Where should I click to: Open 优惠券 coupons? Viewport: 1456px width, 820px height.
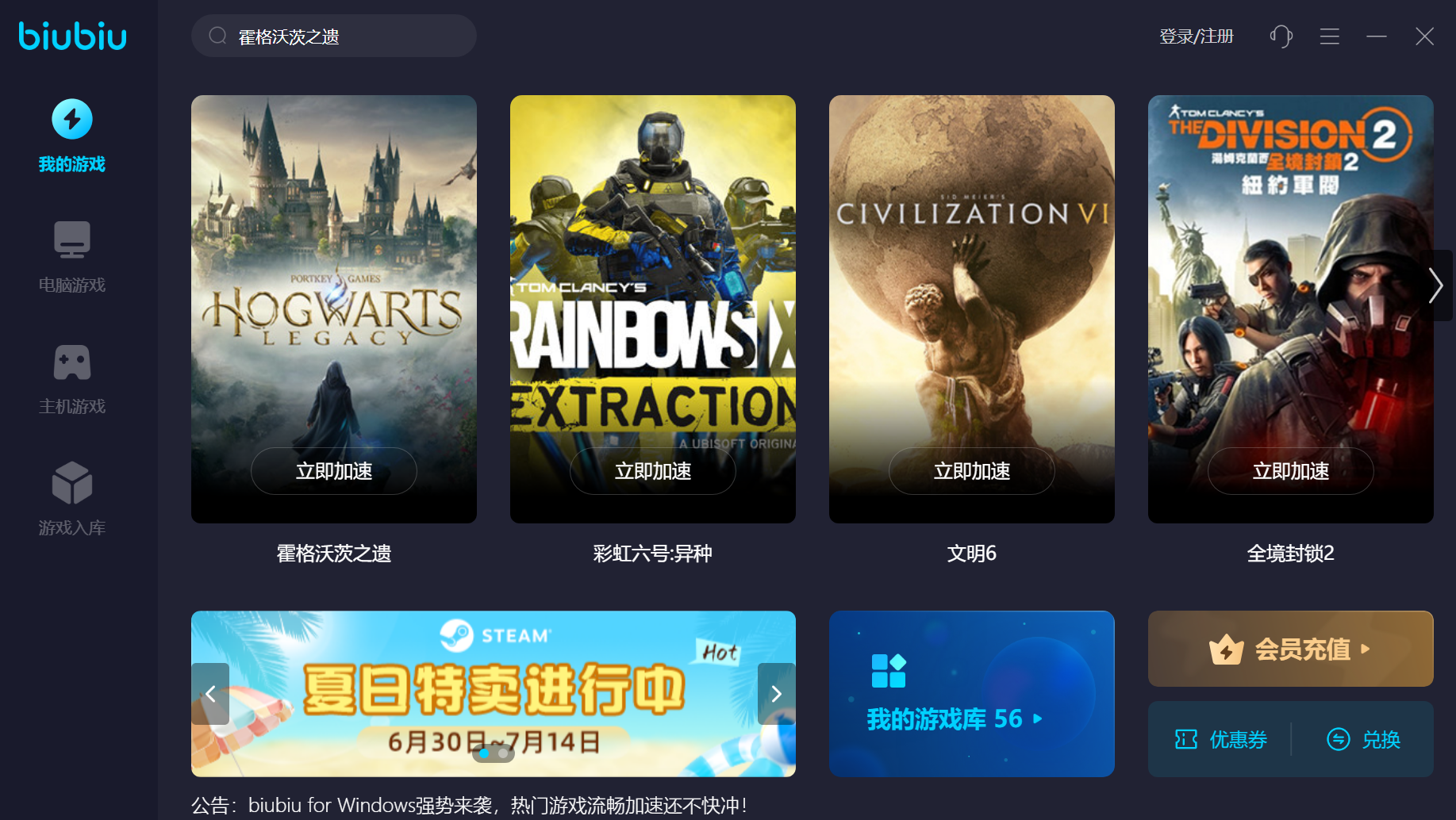[x=1221, y=740]
